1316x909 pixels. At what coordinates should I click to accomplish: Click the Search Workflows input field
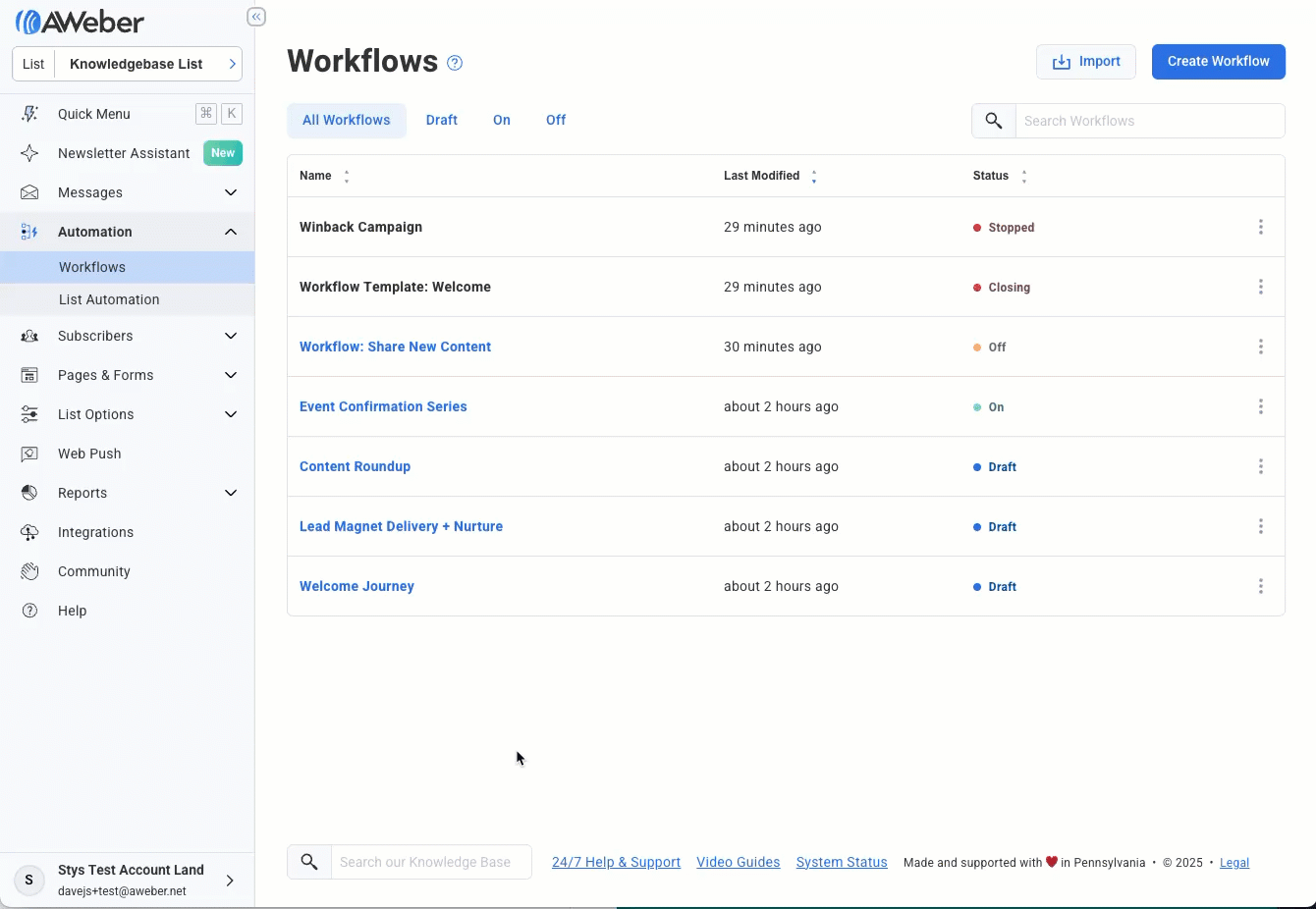tap(1149, 121)
